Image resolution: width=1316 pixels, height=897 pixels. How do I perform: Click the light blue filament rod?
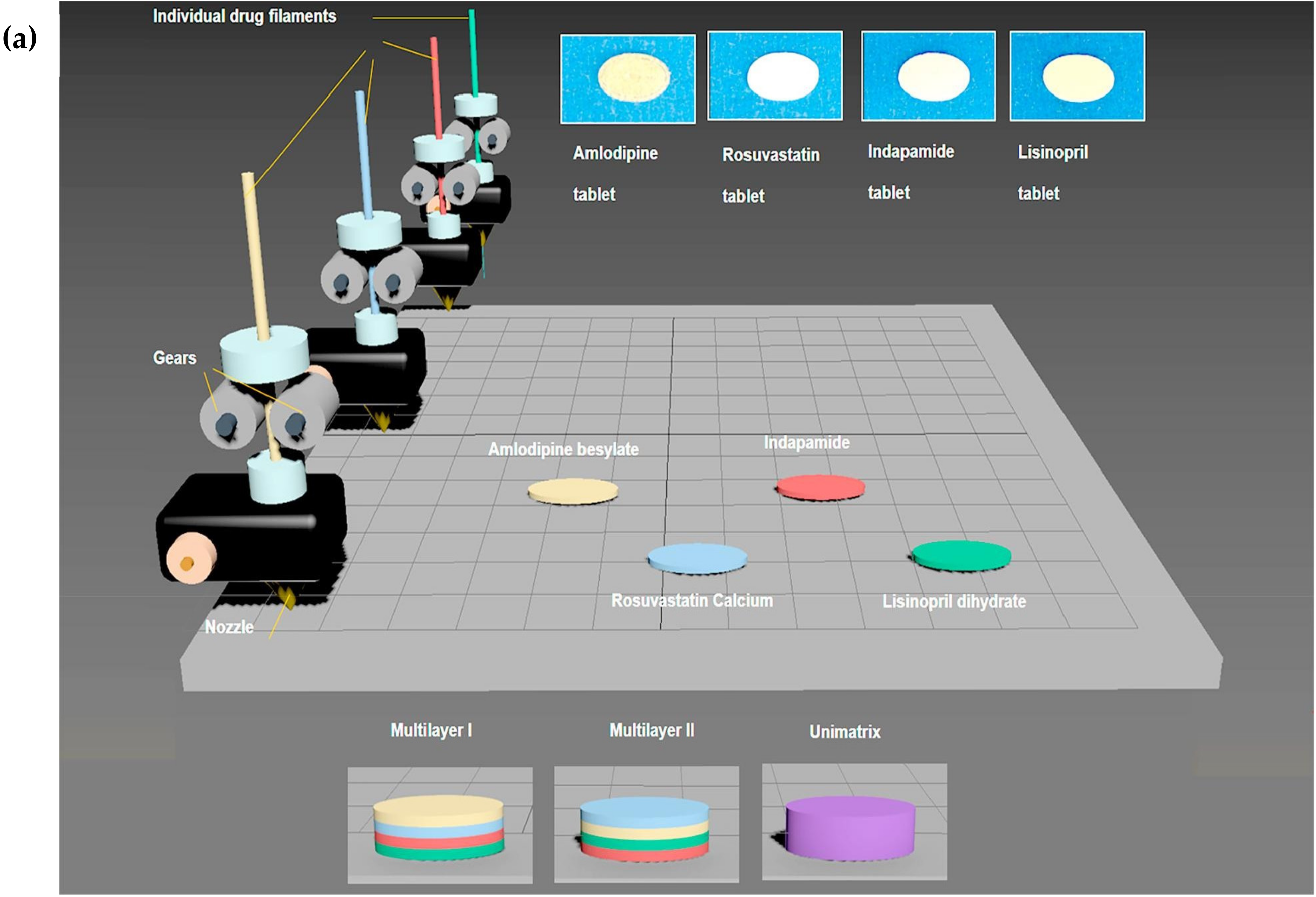point(364,153)
